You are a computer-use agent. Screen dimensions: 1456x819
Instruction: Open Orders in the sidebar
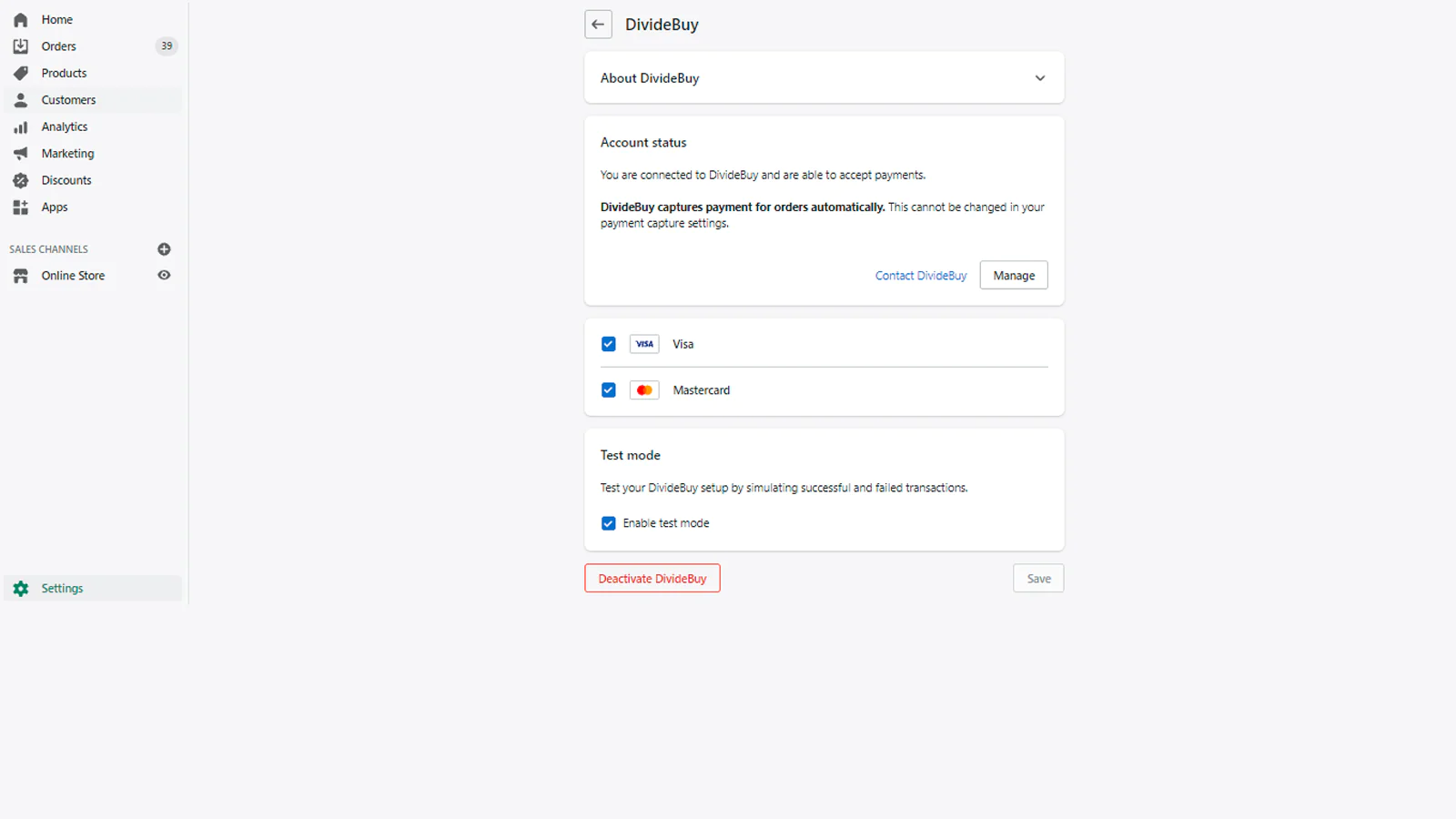click(x=93, y=46)
